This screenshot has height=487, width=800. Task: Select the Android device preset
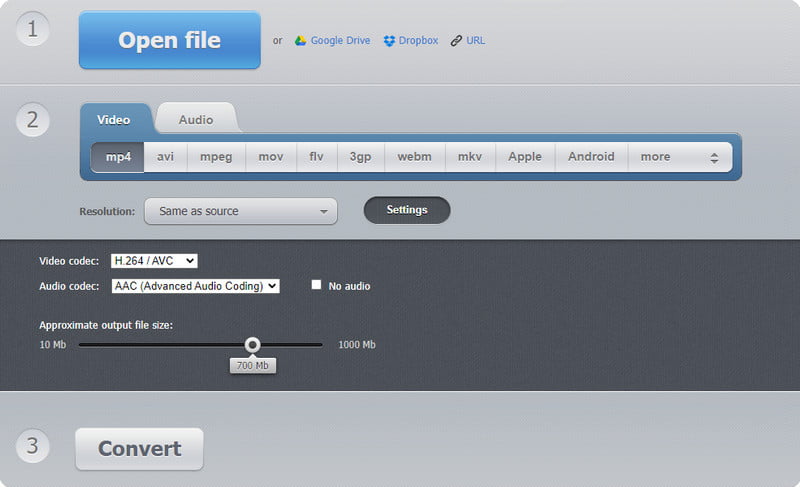[591, 157]
